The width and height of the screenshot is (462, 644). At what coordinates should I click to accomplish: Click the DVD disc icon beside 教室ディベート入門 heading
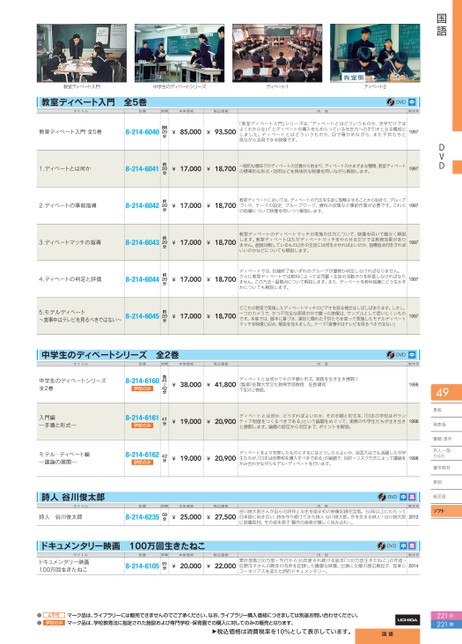390,102
